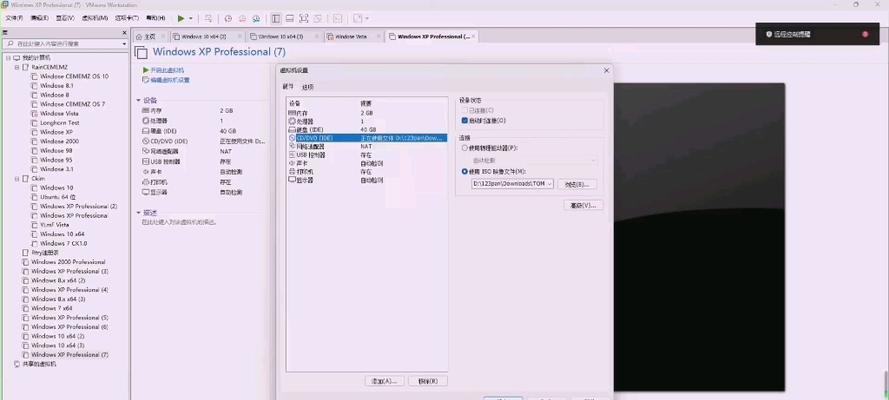Select 共享的虚拟机 in the library tree
The height and width of the screenshot is (400, 889).
[39, 364]
